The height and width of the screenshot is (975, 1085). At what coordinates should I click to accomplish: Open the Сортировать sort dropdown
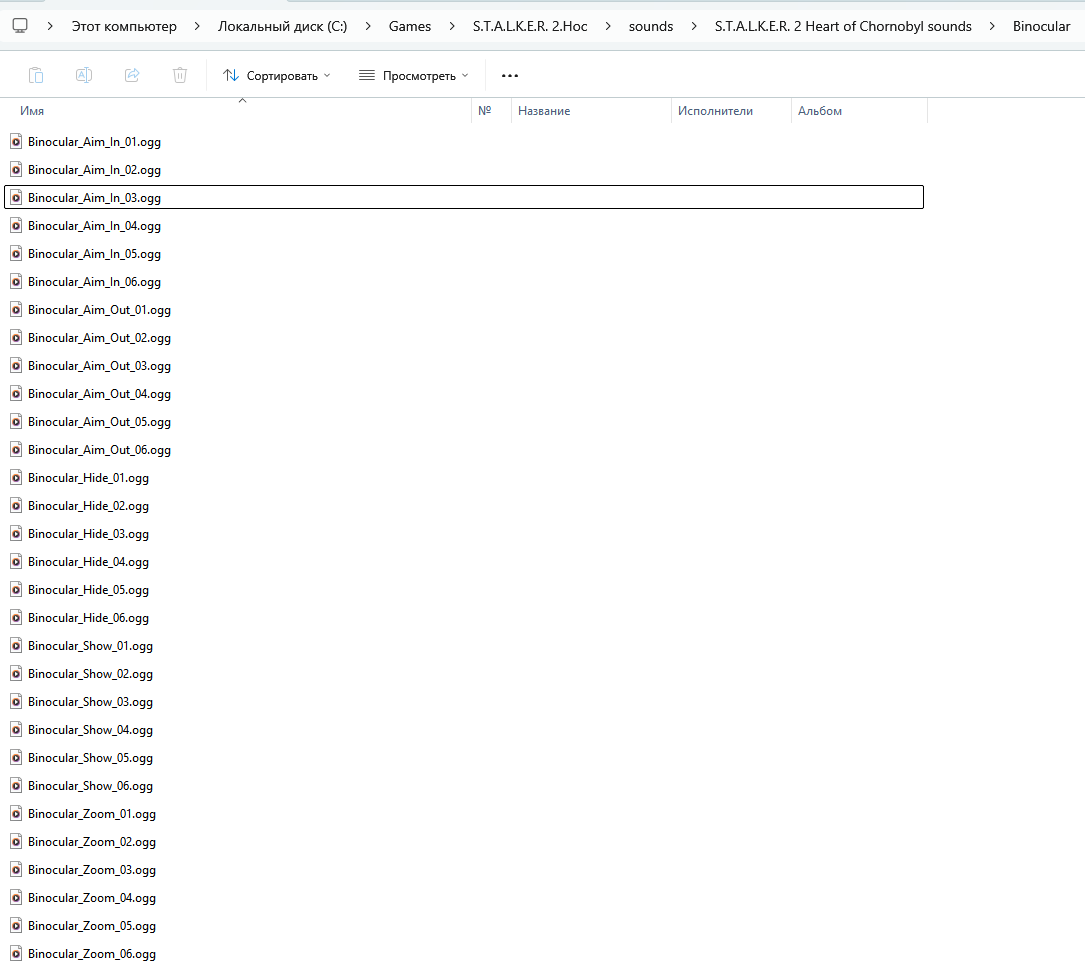(x=277, y=75)
